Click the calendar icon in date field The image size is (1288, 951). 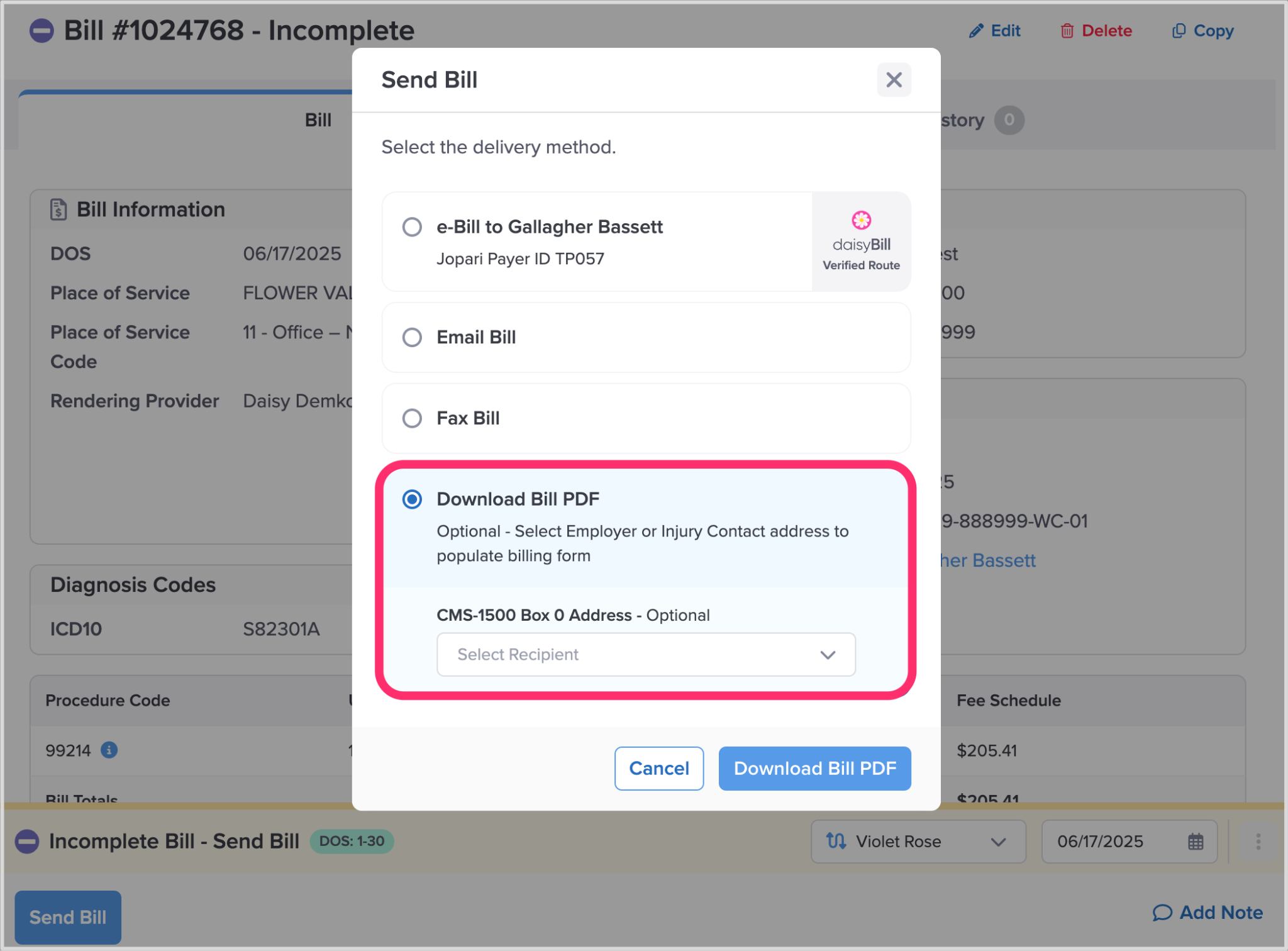click(1195, 841)
